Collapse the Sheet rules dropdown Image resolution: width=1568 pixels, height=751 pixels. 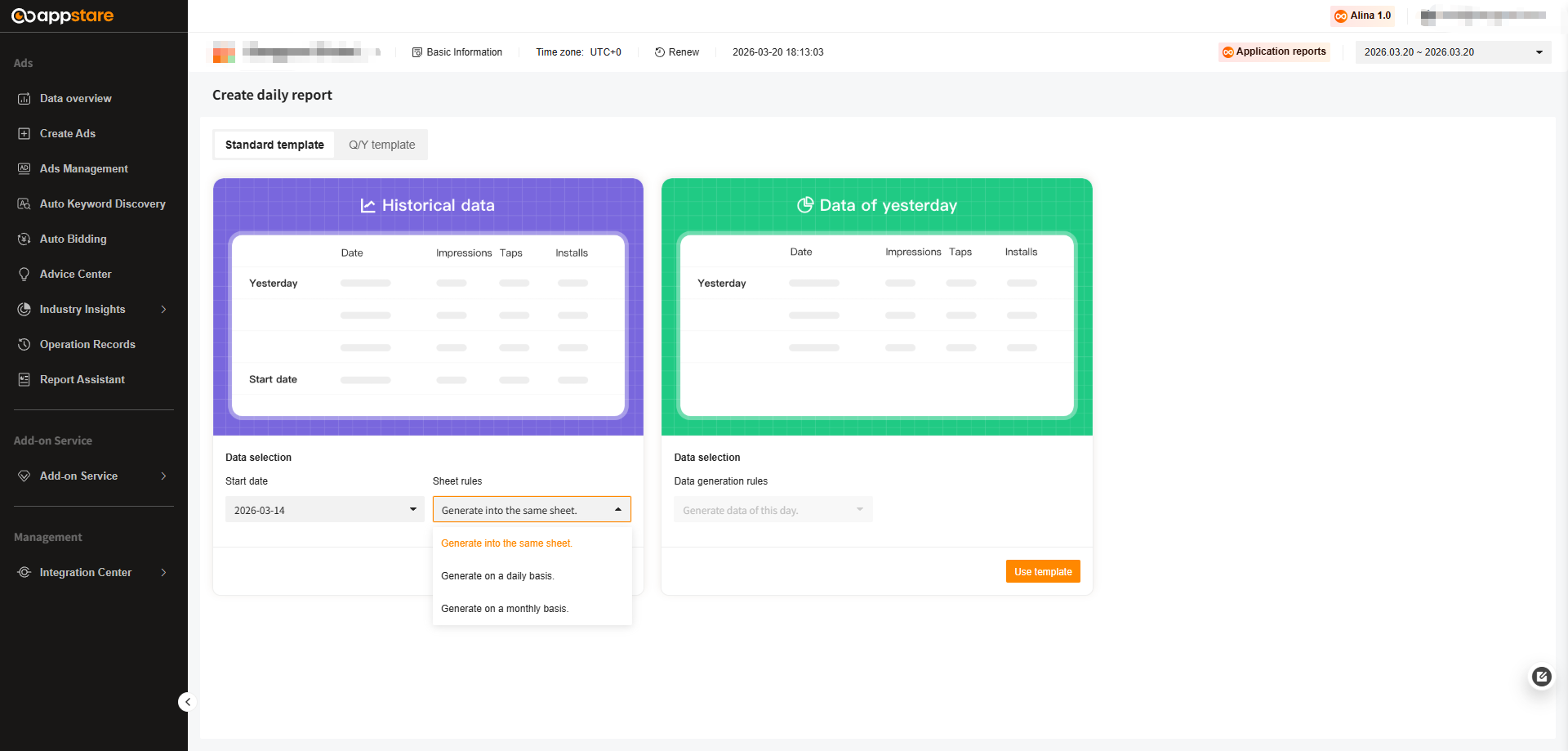pyautogui.click(x=532, y=510)
